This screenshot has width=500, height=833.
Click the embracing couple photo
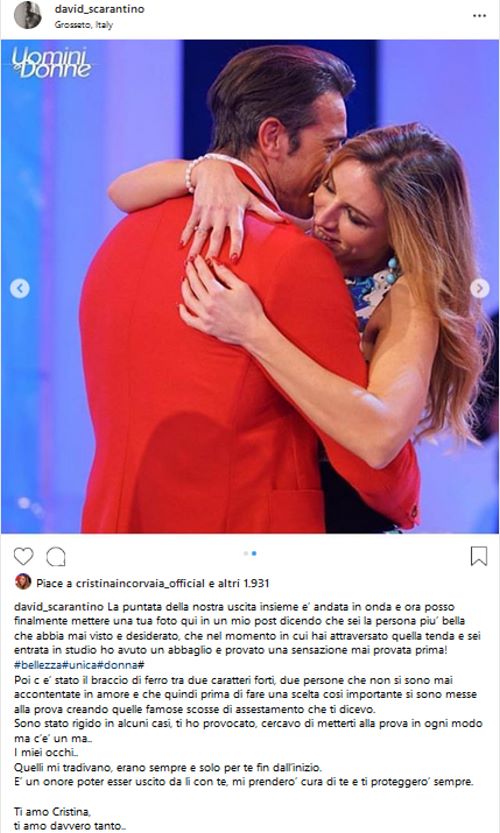[250, 286]
